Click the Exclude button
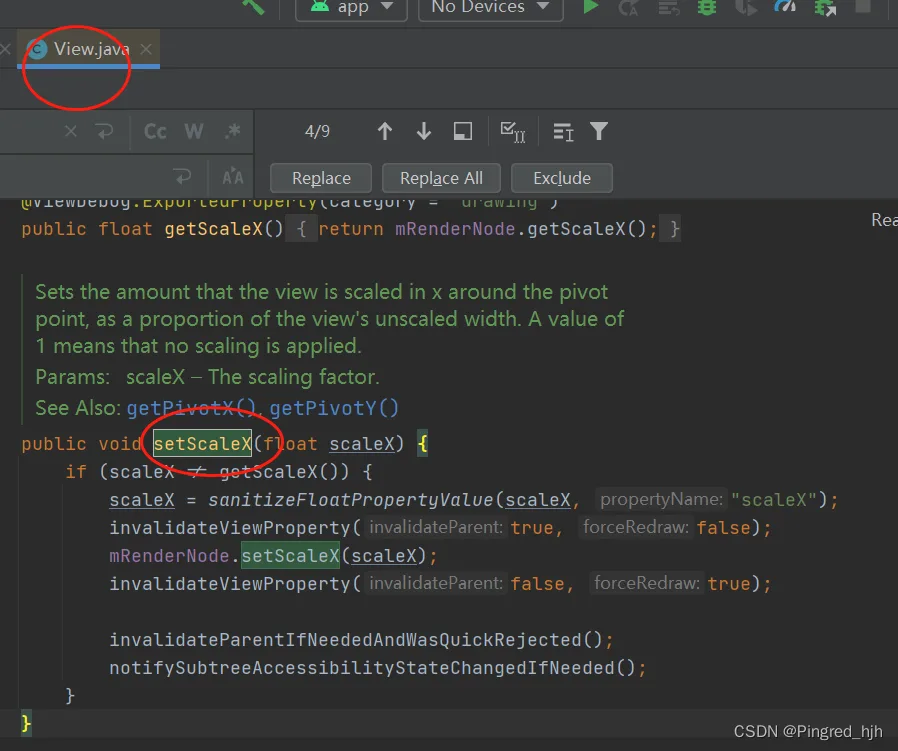 pos(562,178)
